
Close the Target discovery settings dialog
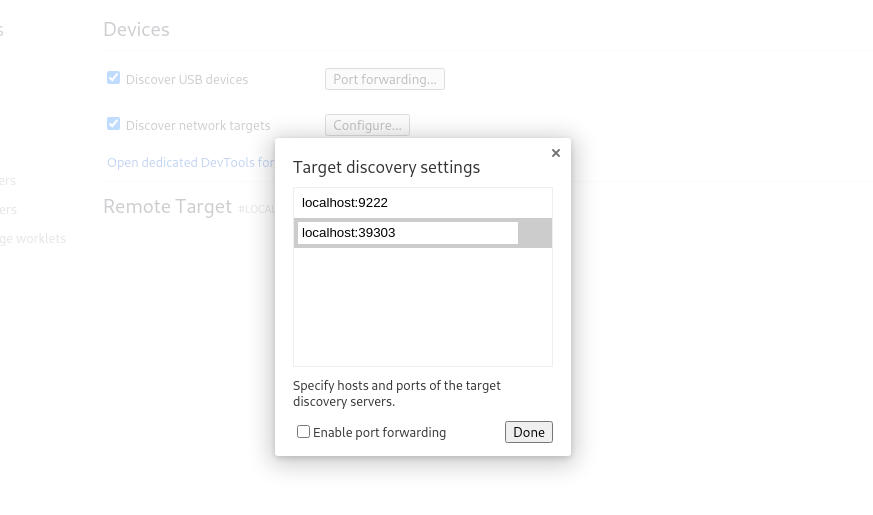556,153
